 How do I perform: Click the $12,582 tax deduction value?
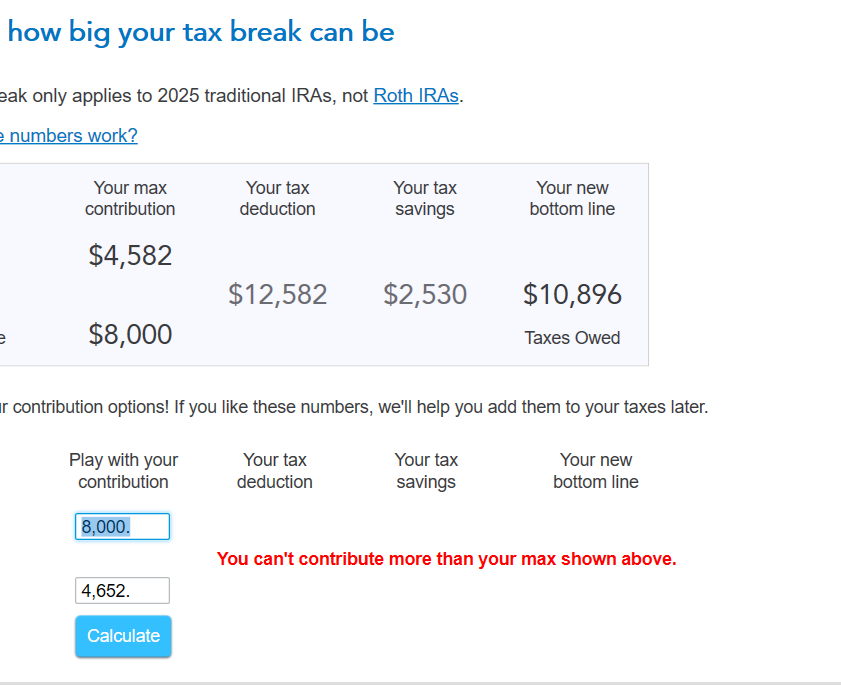click(277, 295)
